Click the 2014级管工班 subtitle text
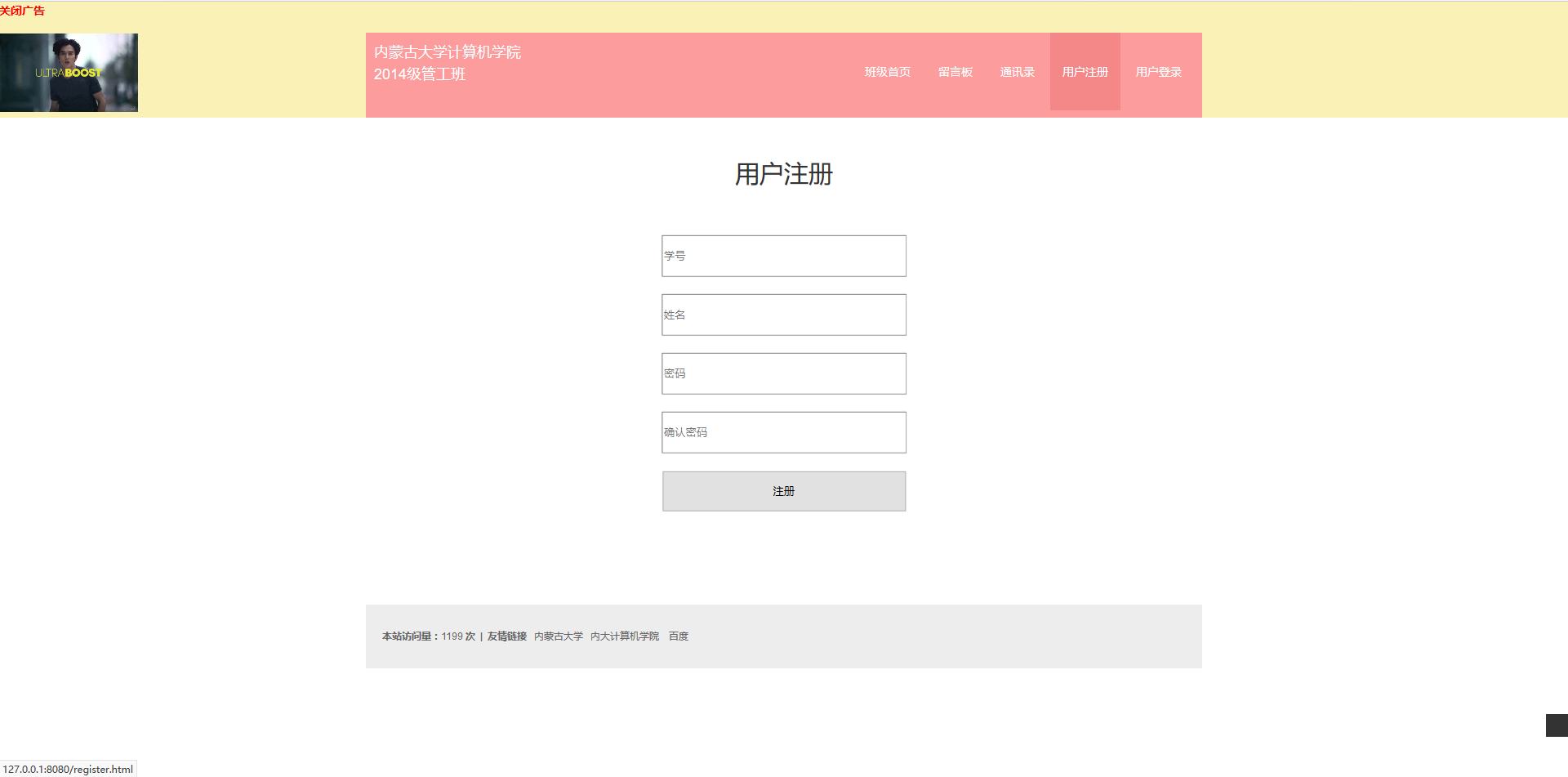The image size is (1568, 777). [420, 74]
